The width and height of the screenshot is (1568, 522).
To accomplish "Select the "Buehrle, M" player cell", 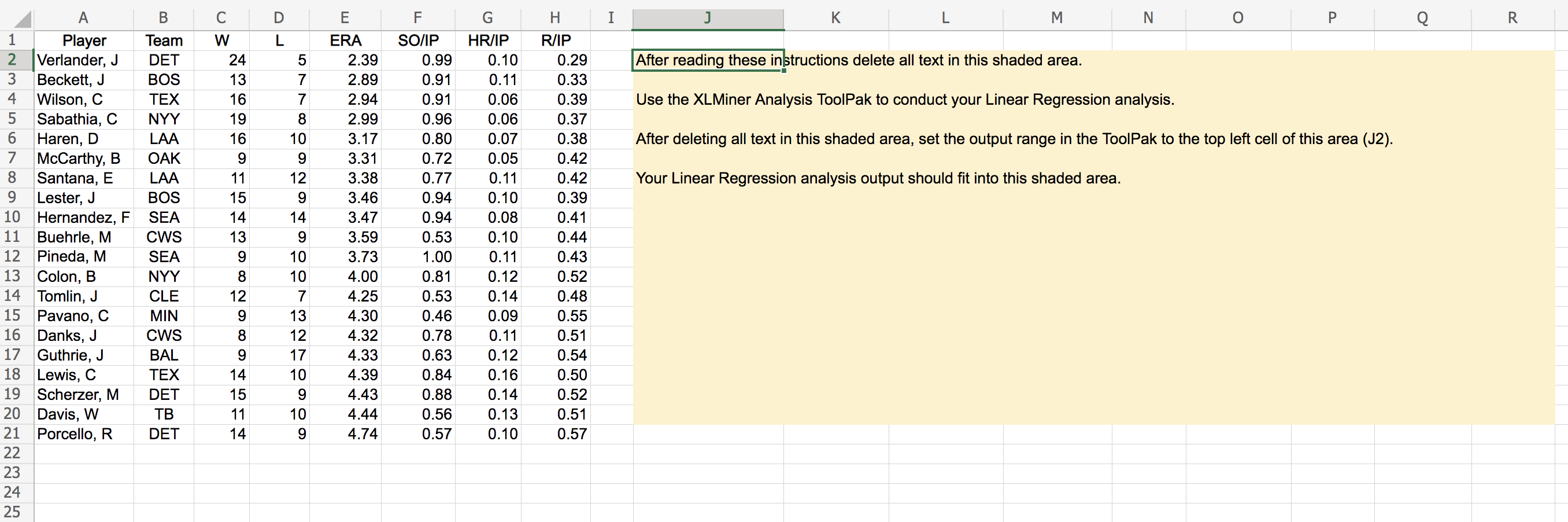I will 84,237.
